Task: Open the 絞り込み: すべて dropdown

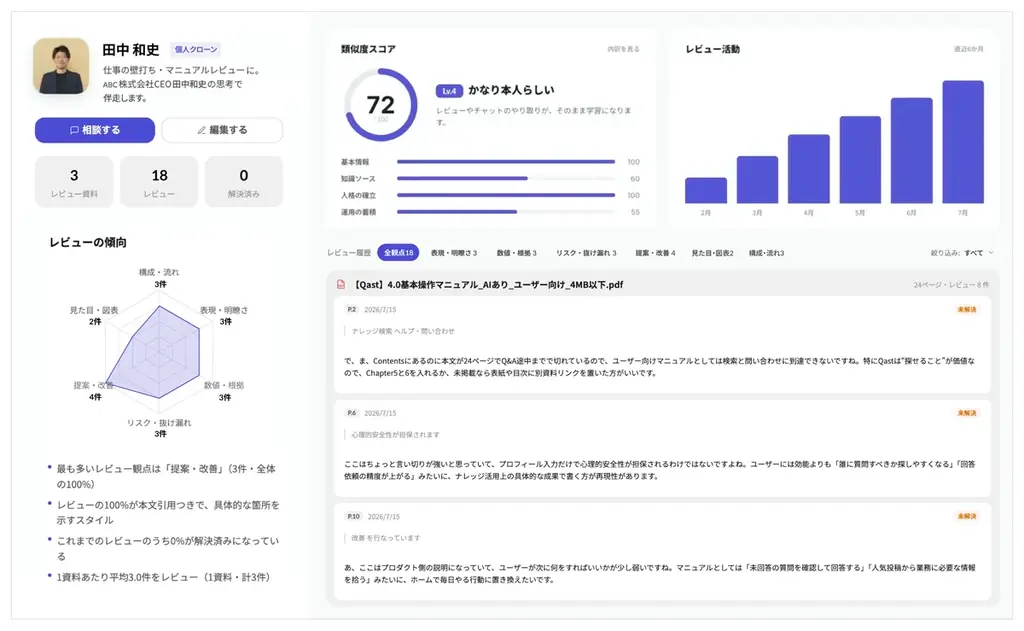Action: [961, 253]
